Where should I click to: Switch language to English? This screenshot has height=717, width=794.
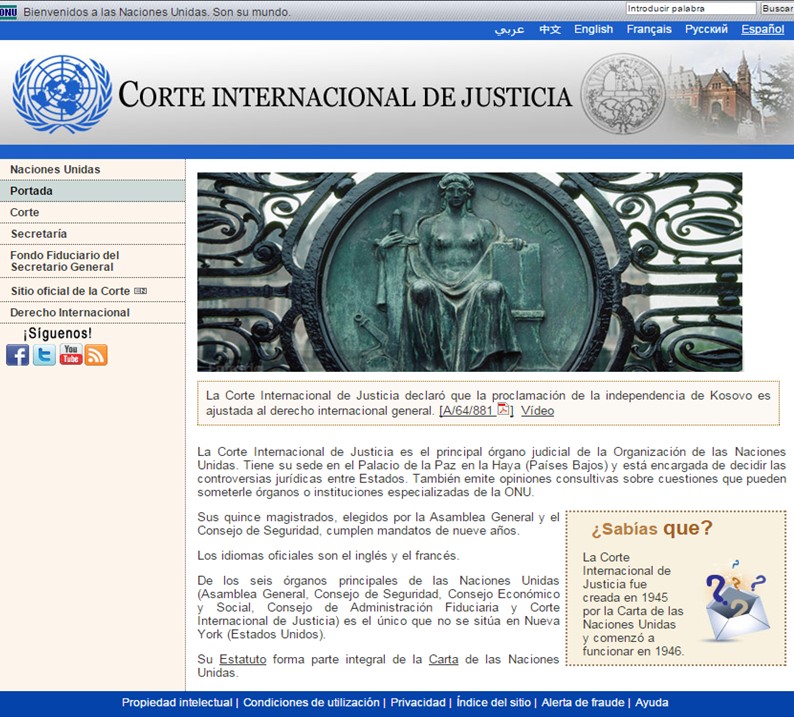coord(593,30)
